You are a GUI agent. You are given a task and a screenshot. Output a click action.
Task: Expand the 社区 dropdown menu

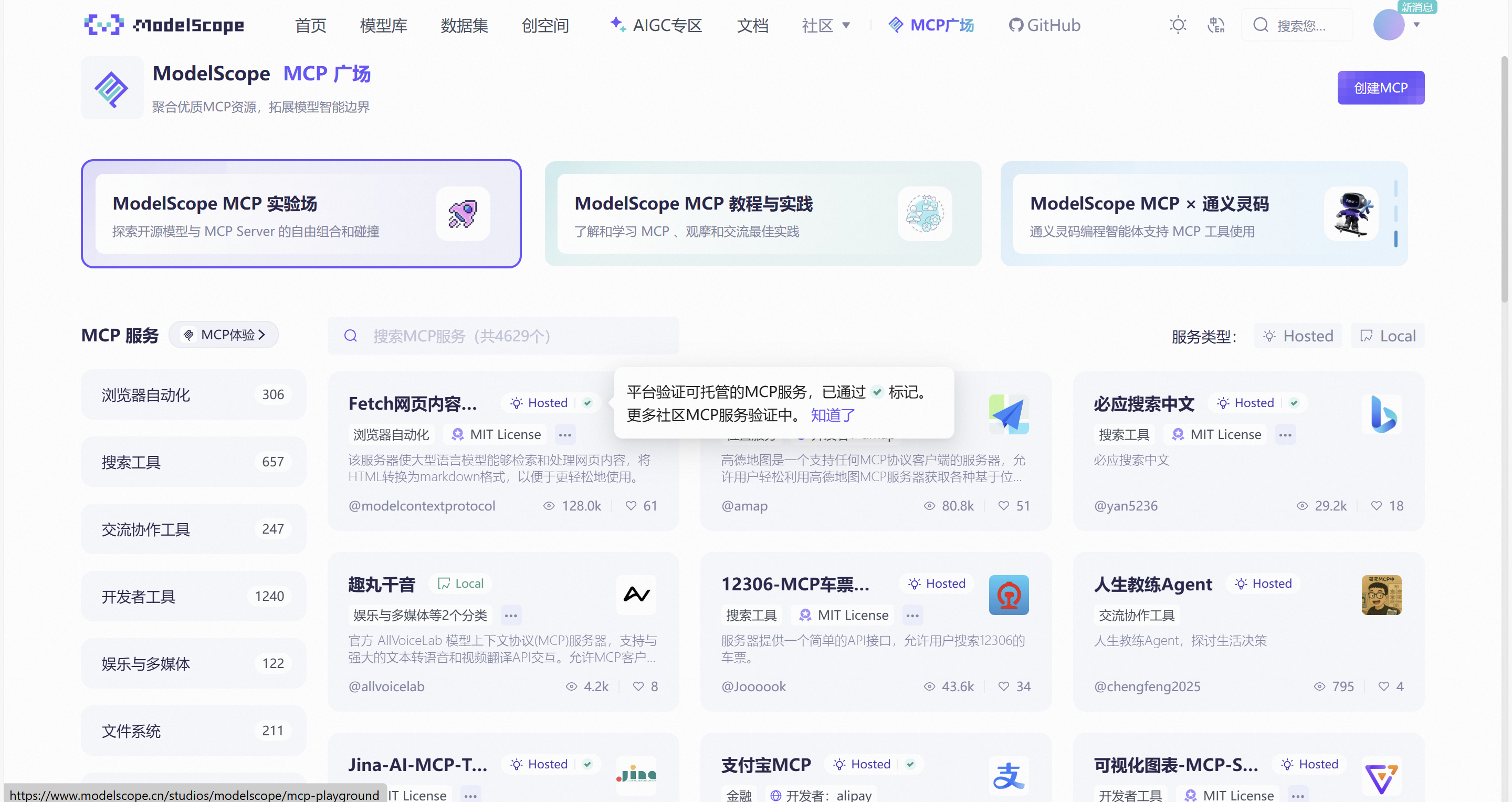(826, 25)
